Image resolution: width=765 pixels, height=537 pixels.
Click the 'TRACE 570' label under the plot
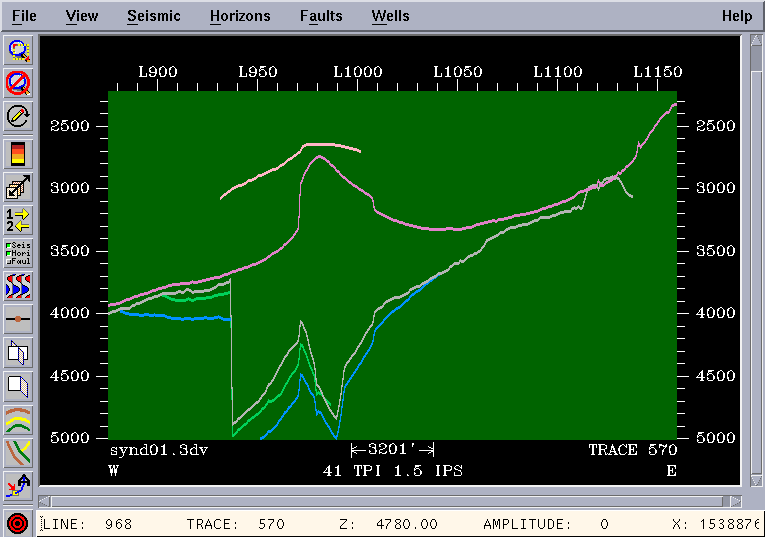pyautogui.click(x=633, y=450)
